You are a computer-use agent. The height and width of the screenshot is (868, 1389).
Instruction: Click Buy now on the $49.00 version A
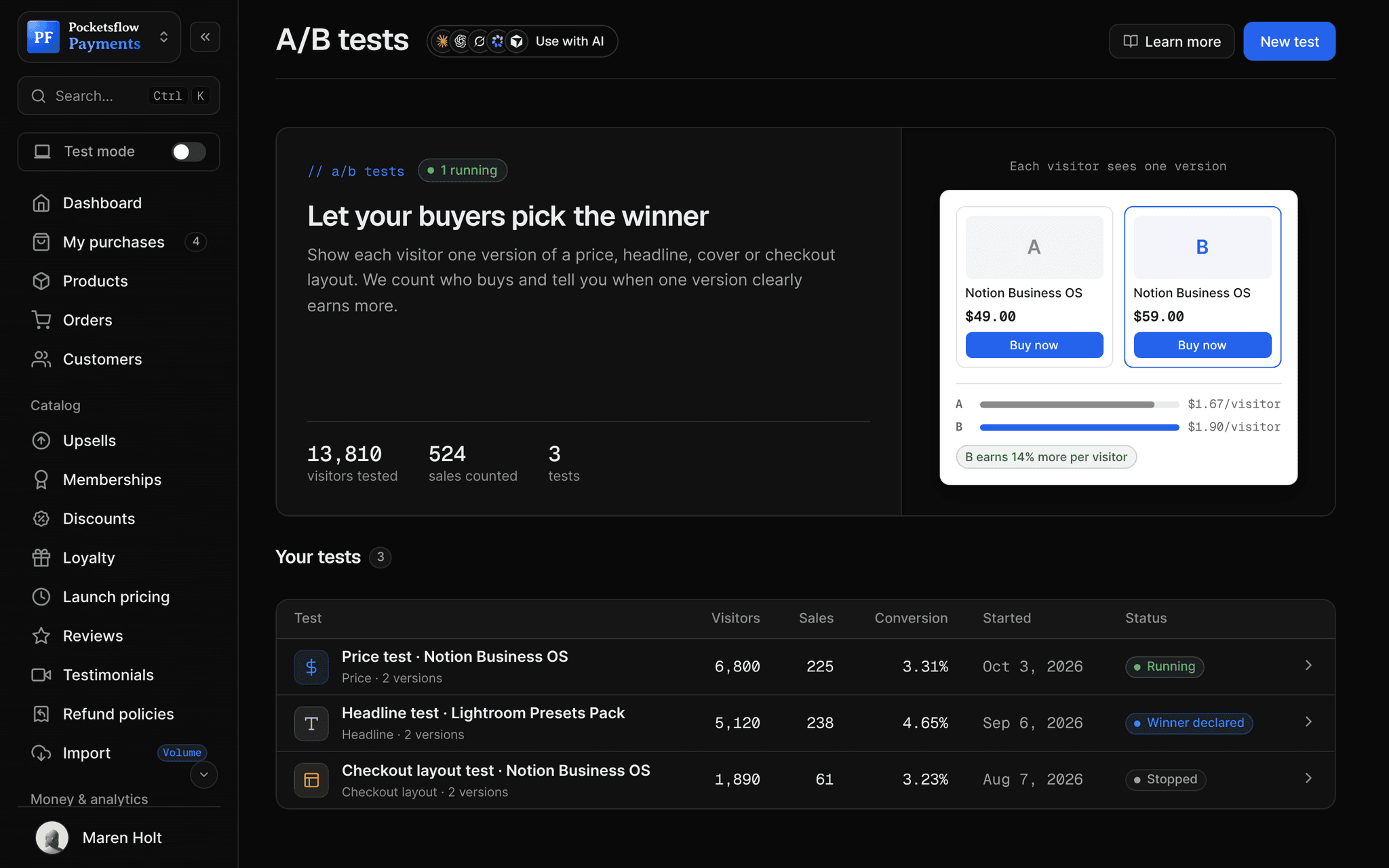click(1034, 345)
